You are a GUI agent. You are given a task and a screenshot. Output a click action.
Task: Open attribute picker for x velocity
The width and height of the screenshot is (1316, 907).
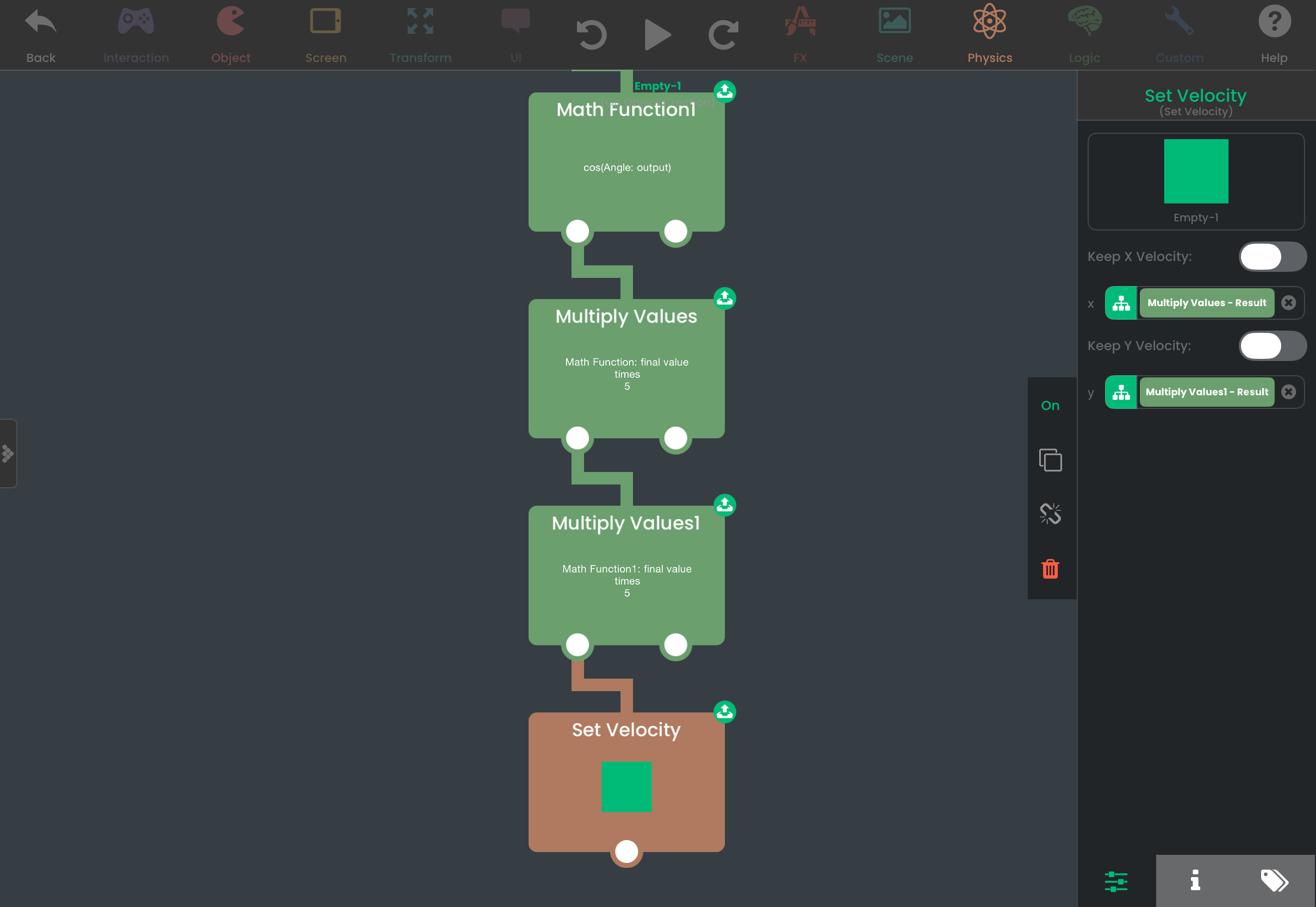(1121, 303)
